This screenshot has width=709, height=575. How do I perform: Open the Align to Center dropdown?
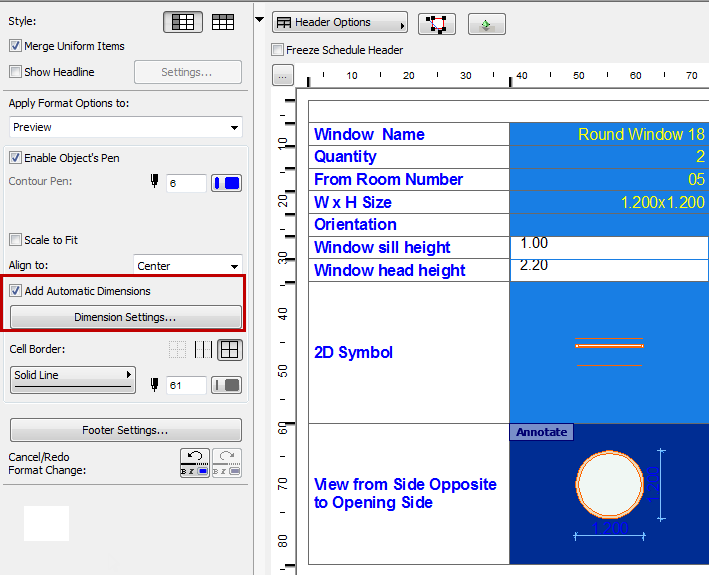tap(188, 265)
